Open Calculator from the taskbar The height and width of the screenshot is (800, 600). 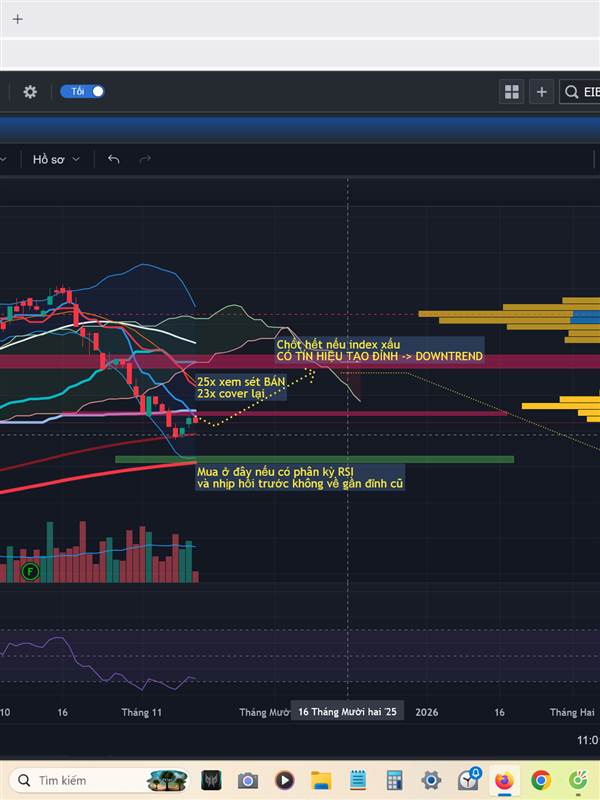pos(394,780)
